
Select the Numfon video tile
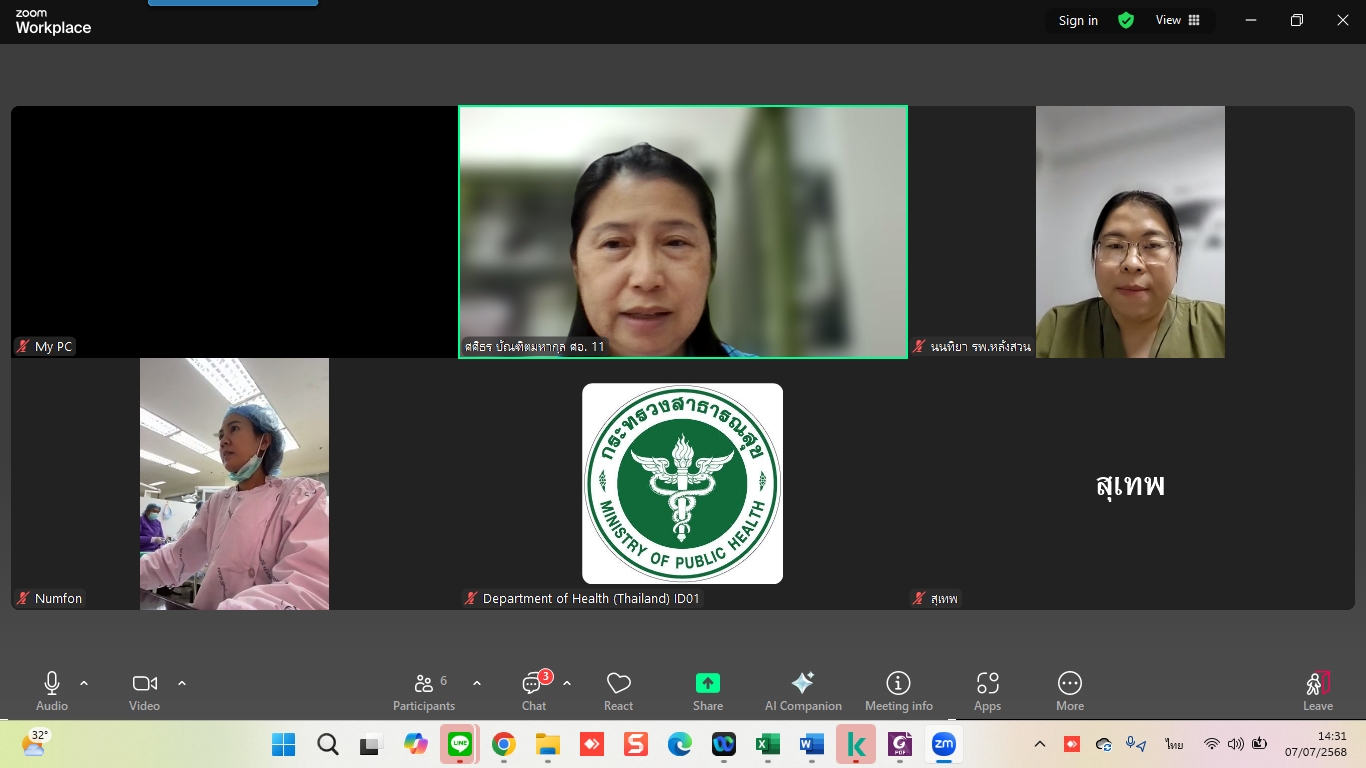[234, 484]
